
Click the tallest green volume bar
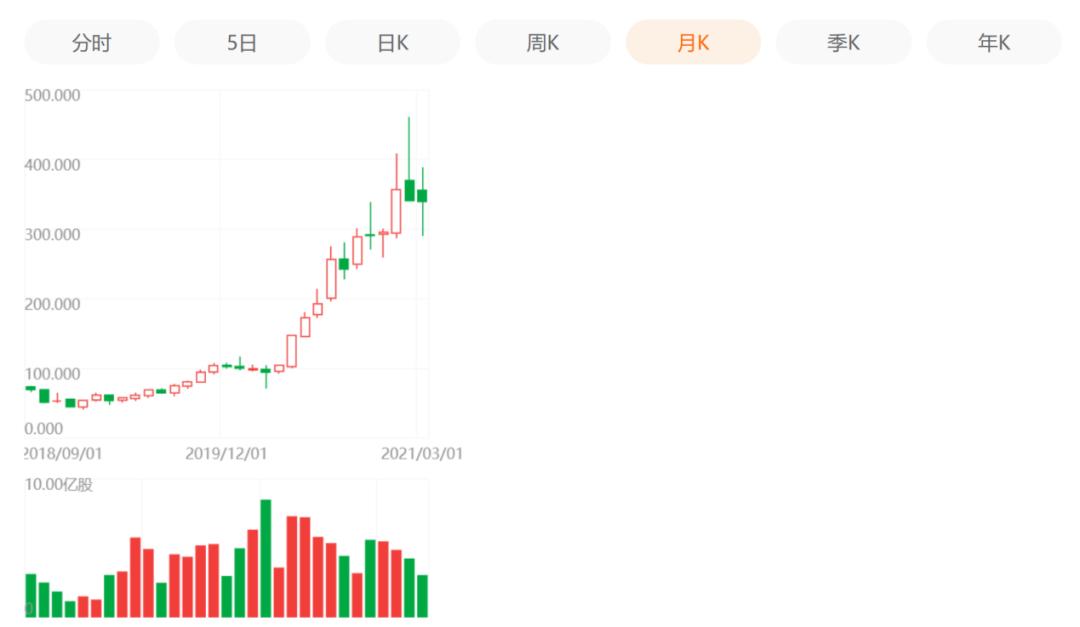click(x=266, y=558)
